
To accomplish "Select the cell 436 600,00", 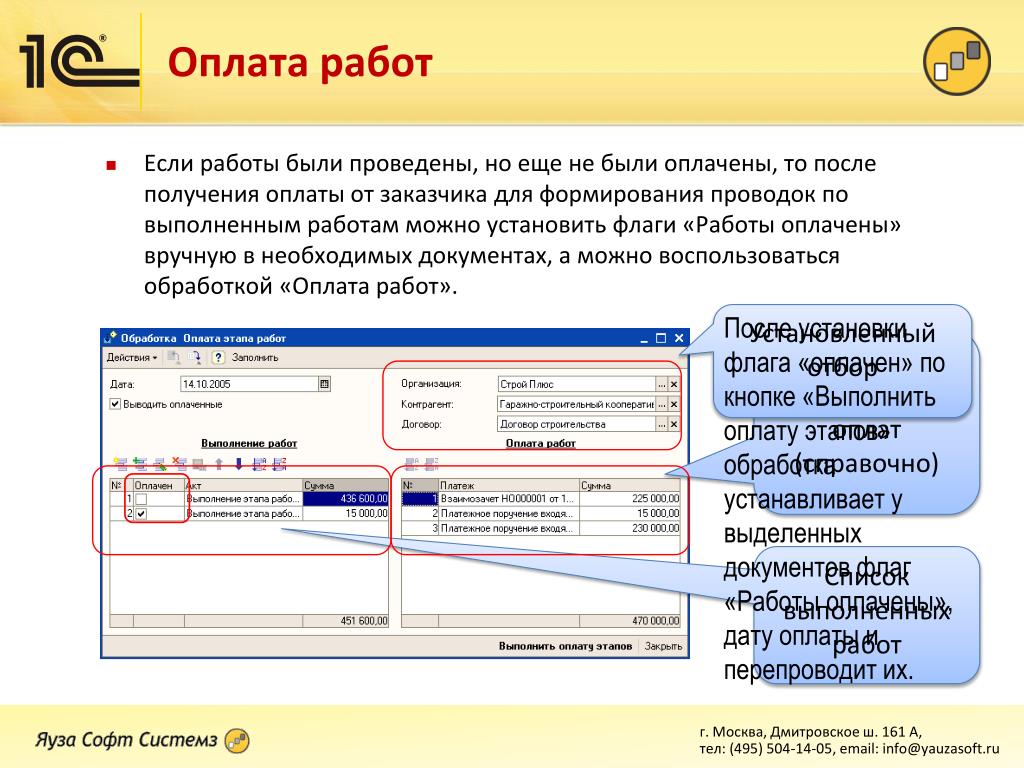I will (345, 498).
